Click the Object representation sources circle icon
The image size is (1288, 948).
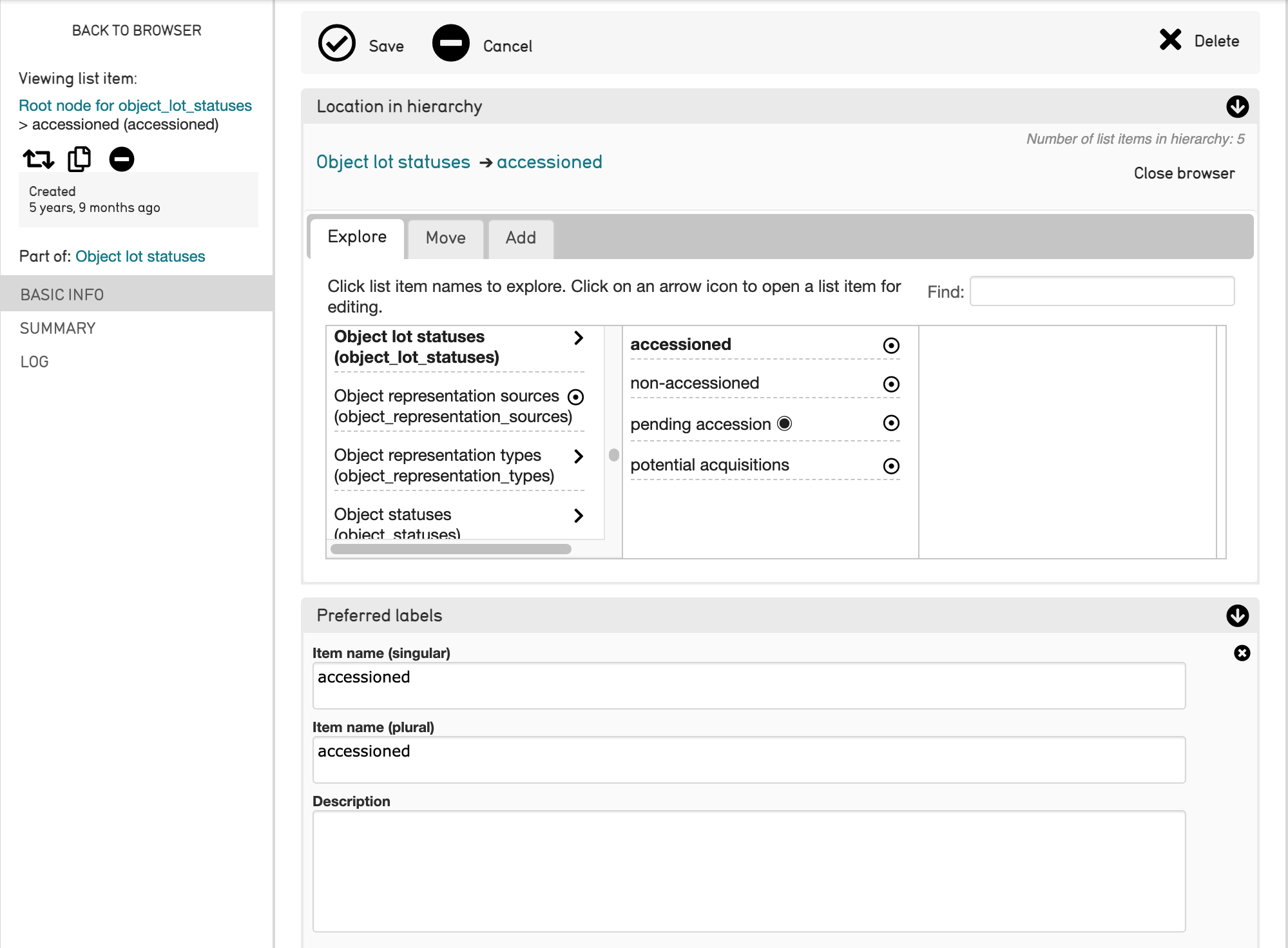[575, 397]
